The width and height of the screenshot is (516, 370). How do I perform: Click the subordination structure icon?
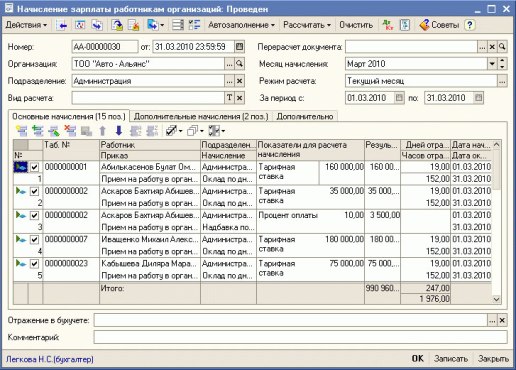[x=194, y=25]
